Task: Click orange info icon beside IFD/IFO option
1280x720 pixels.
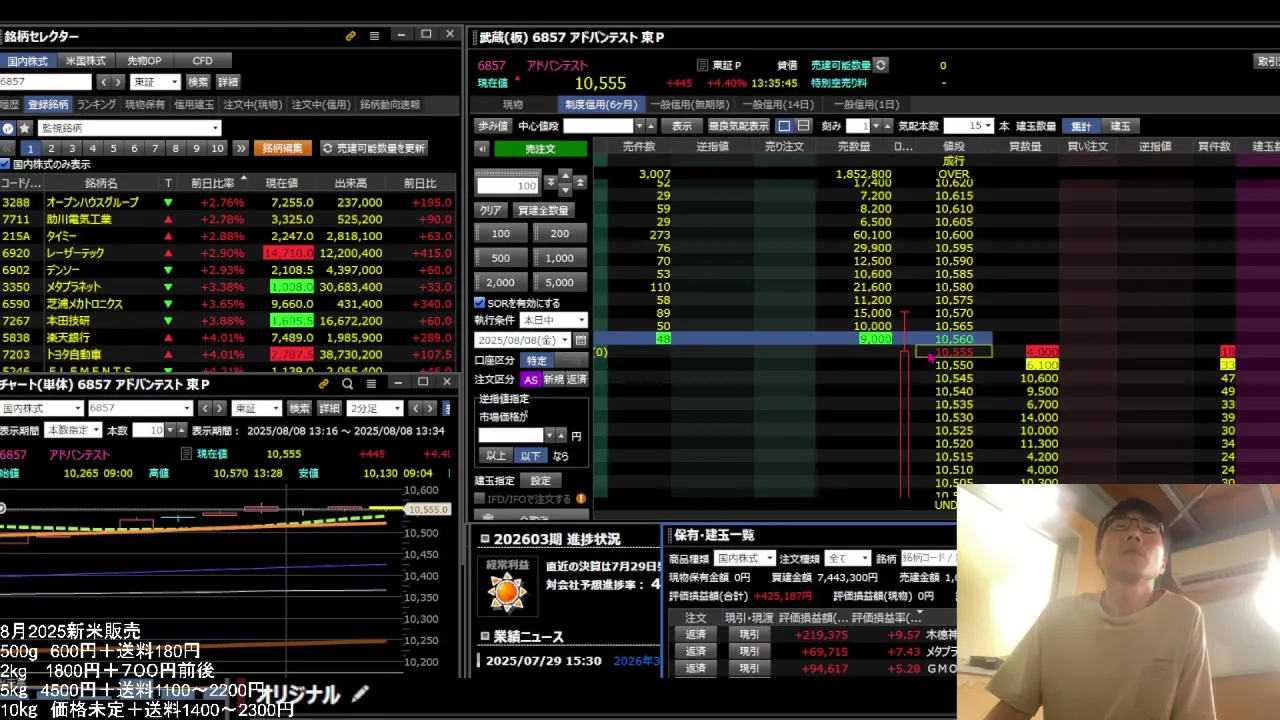Action: 581,498
